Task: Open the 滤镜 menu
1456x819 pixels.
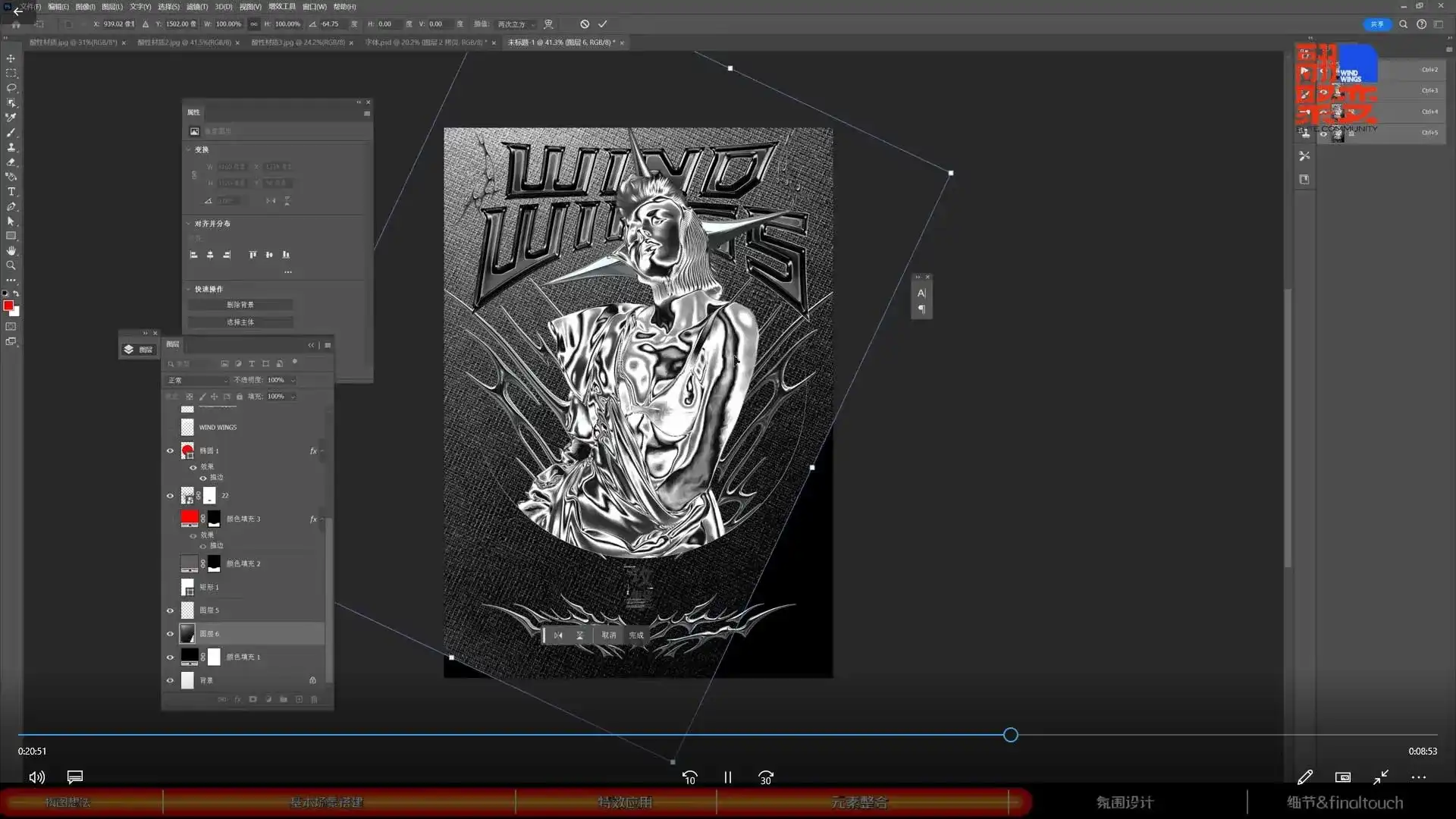Action: coord(197,7)
